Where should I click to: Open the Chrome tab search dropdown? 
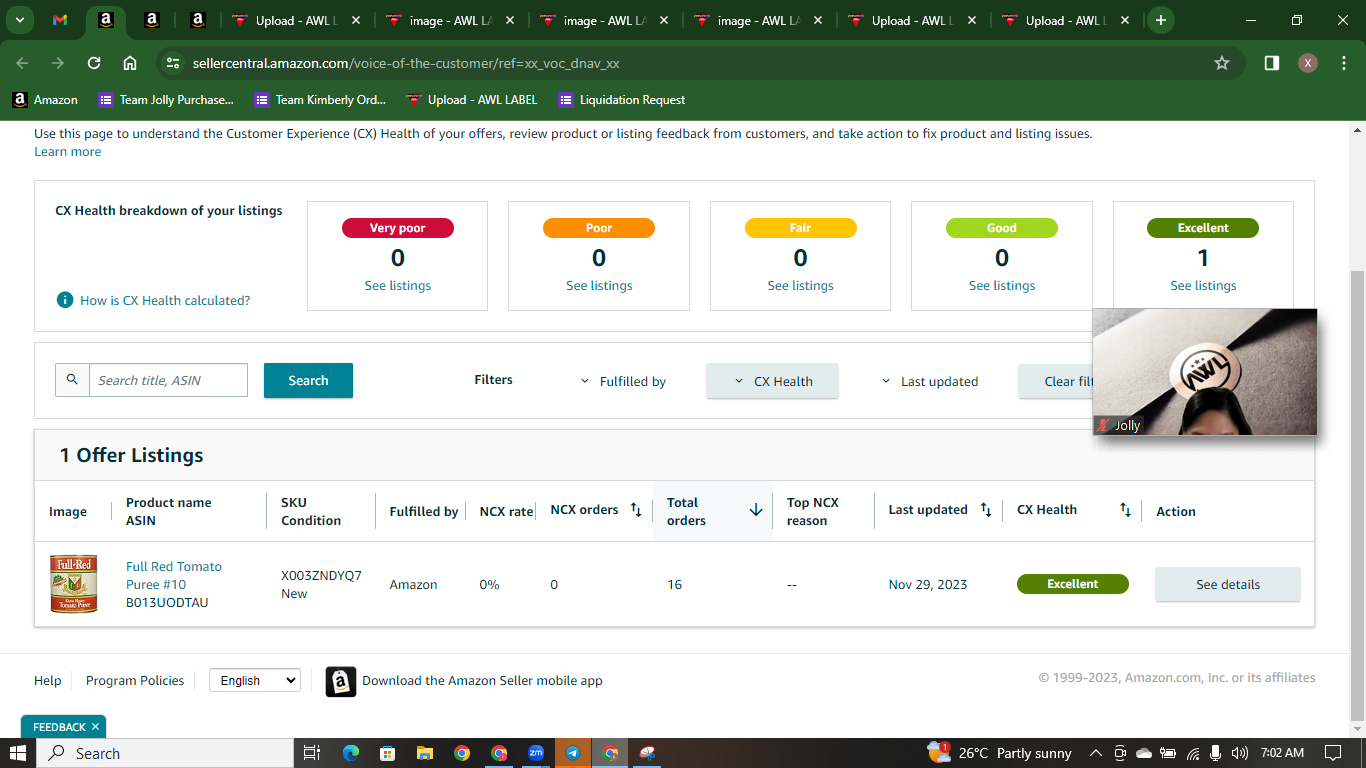(x=20, y=20)
